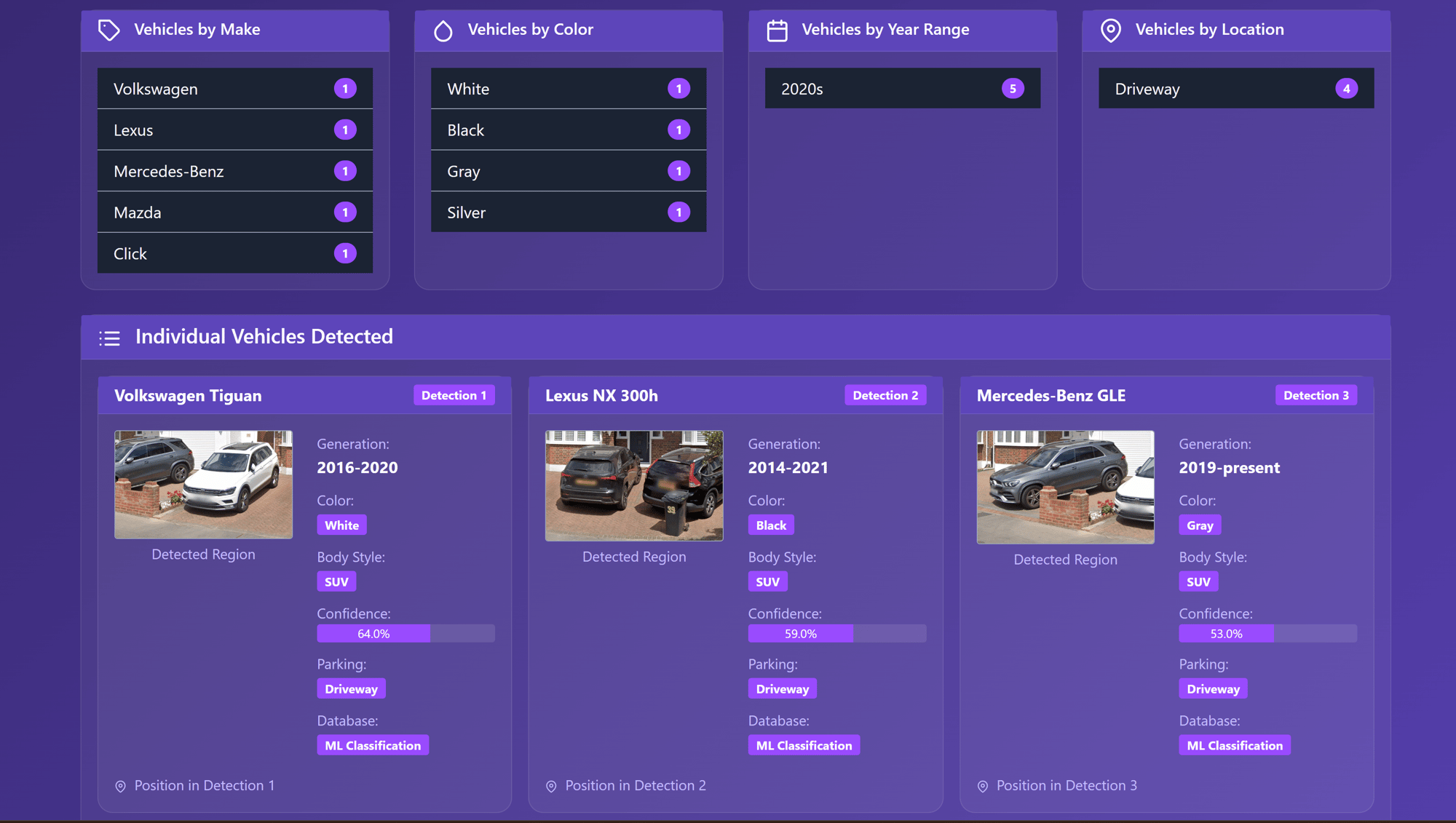Viewport: 1456px width, 823px height.
Task: Select the Mercedes-Benz make row
Action: (235, 171)
